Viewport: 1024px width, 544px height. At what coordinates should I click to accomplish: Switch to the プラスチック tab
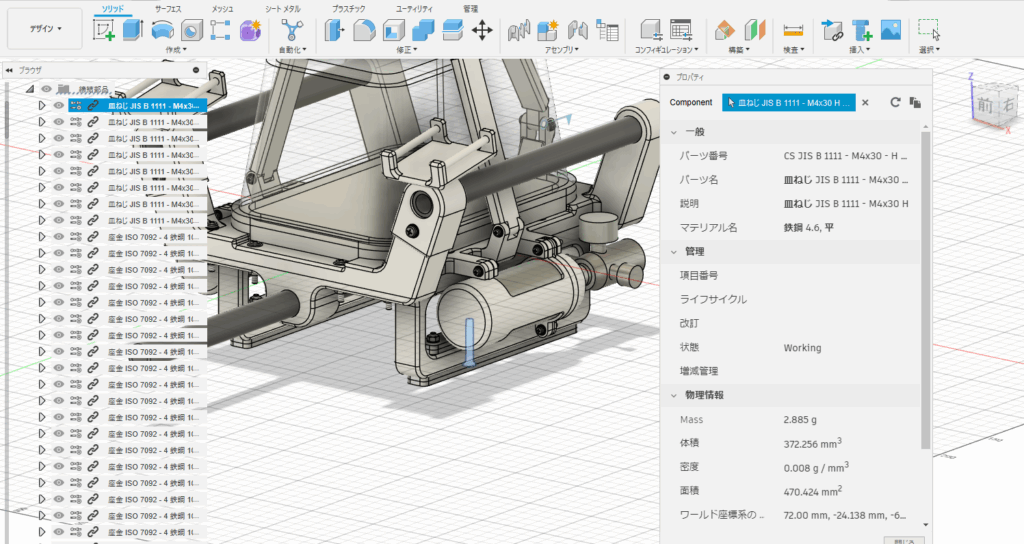pyautogui.click(x=348, y=8)
